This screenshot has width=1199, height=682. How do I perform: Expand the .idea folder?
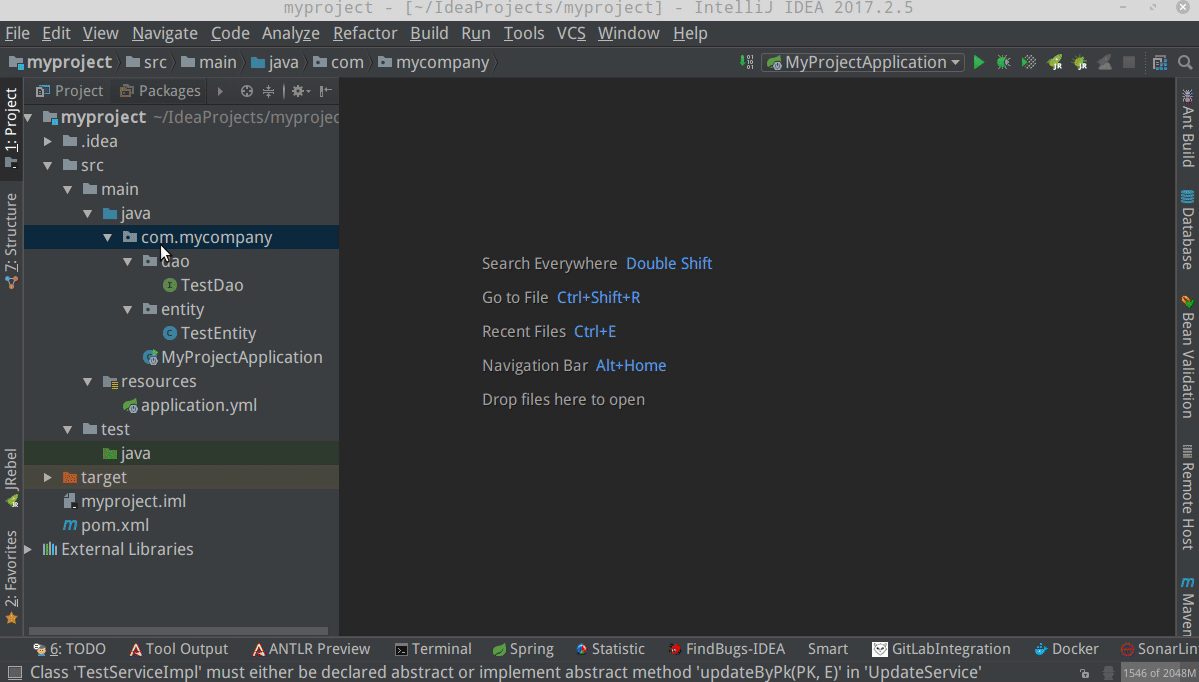tap(47, 141)
